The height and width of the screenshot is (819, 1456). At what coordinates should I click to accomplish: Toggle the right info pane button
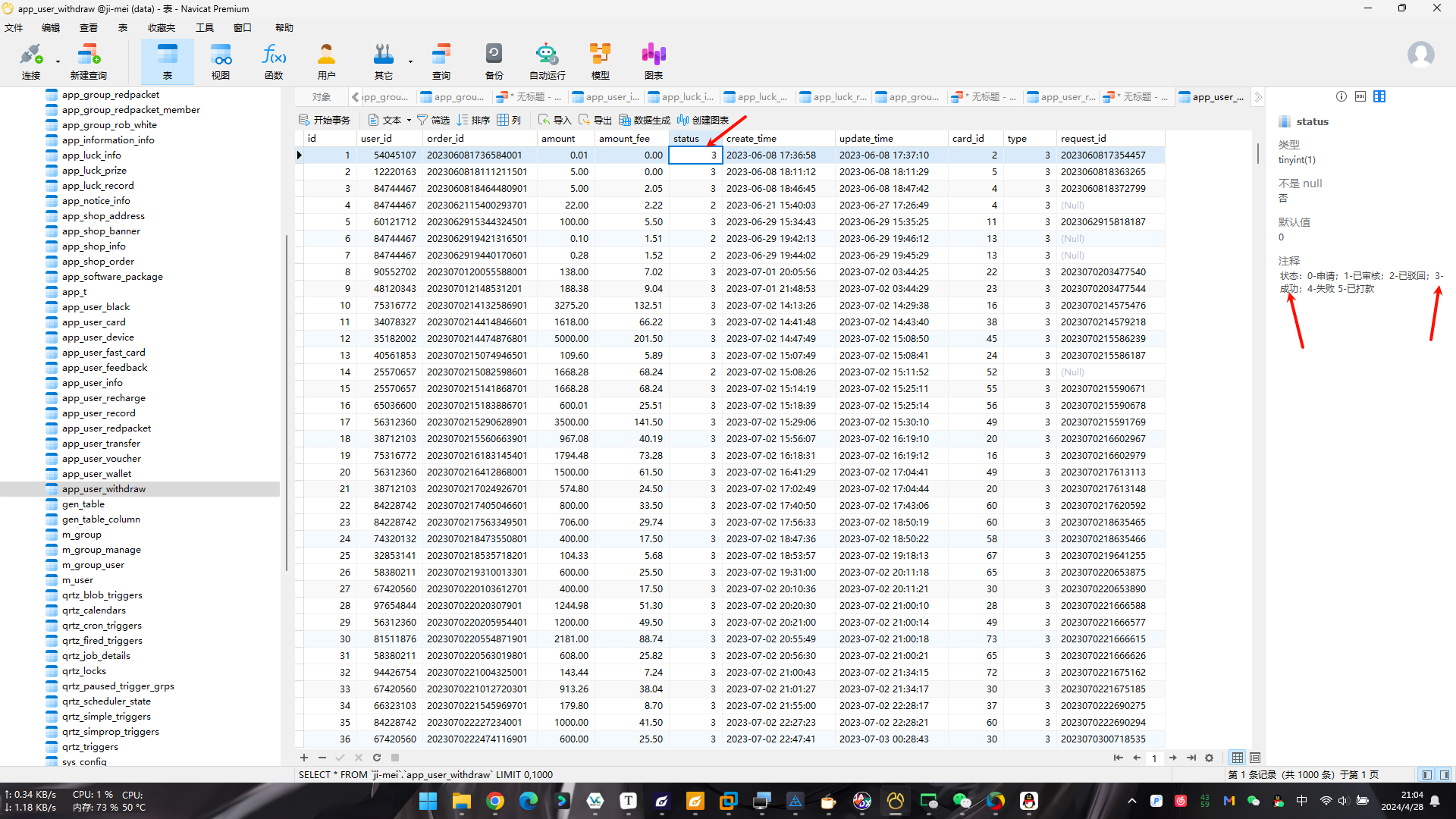1445,774
